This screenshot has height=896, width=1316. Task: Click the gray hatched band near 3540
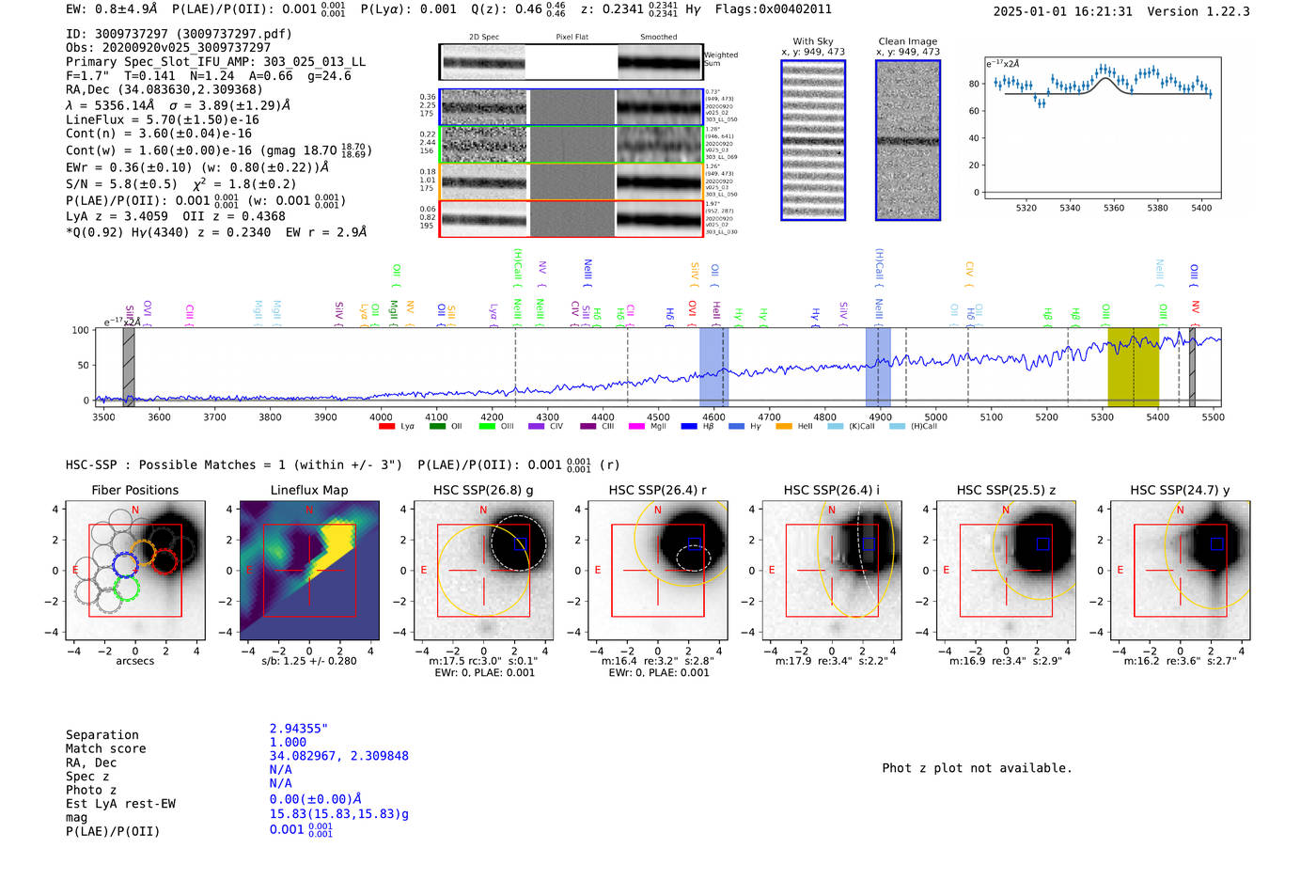pyautogui.click(x=129, y=367)
